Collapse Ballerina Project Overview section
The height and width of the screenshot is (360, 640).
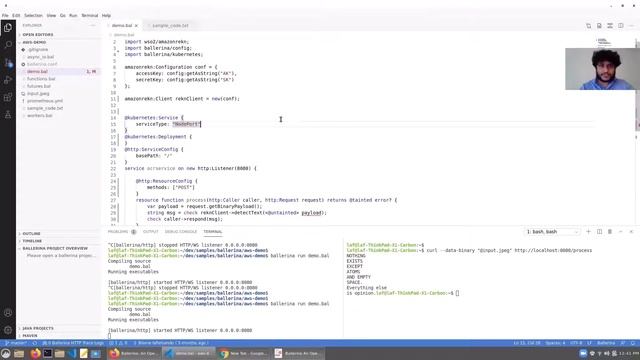(x=55, y=248)
